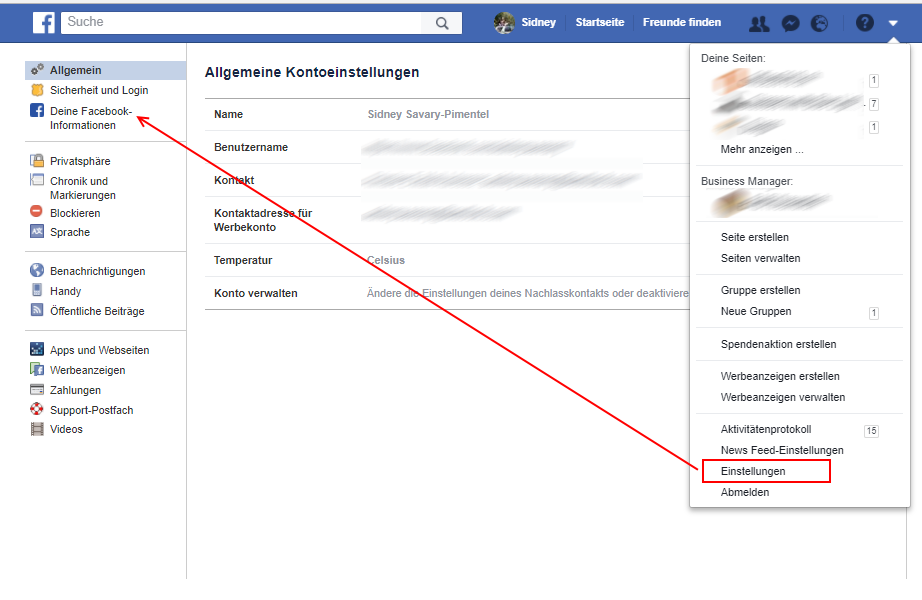Open Blockieren settings
This screenshot has height=600, width=922.
(x=75, y=213)
